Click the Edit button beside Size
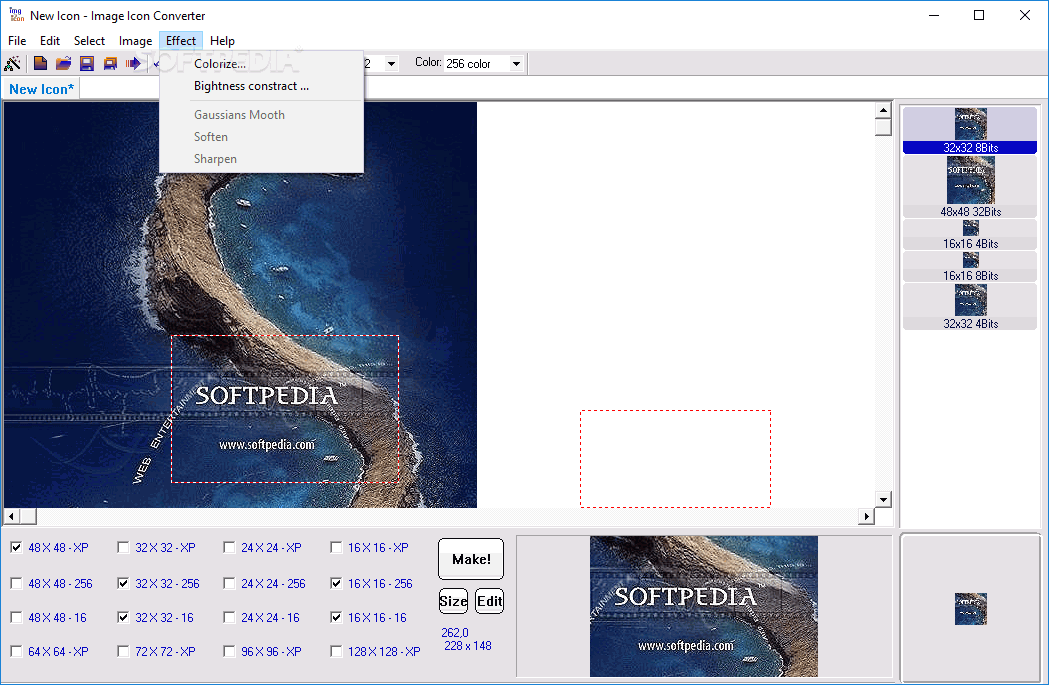 [x=489, y=601]
